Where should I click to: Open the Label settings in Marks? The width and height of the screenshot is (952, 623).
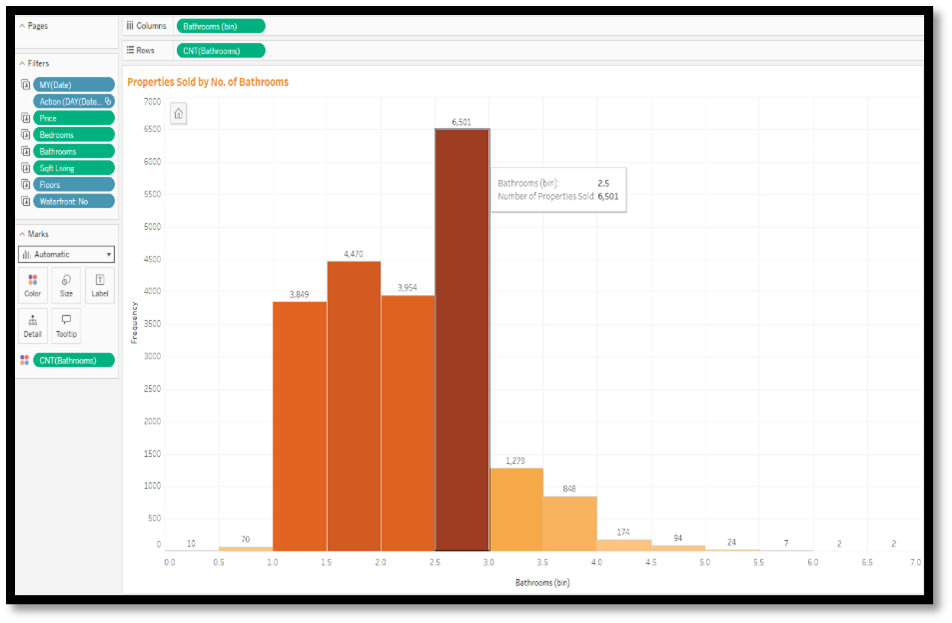click(100, 285)
